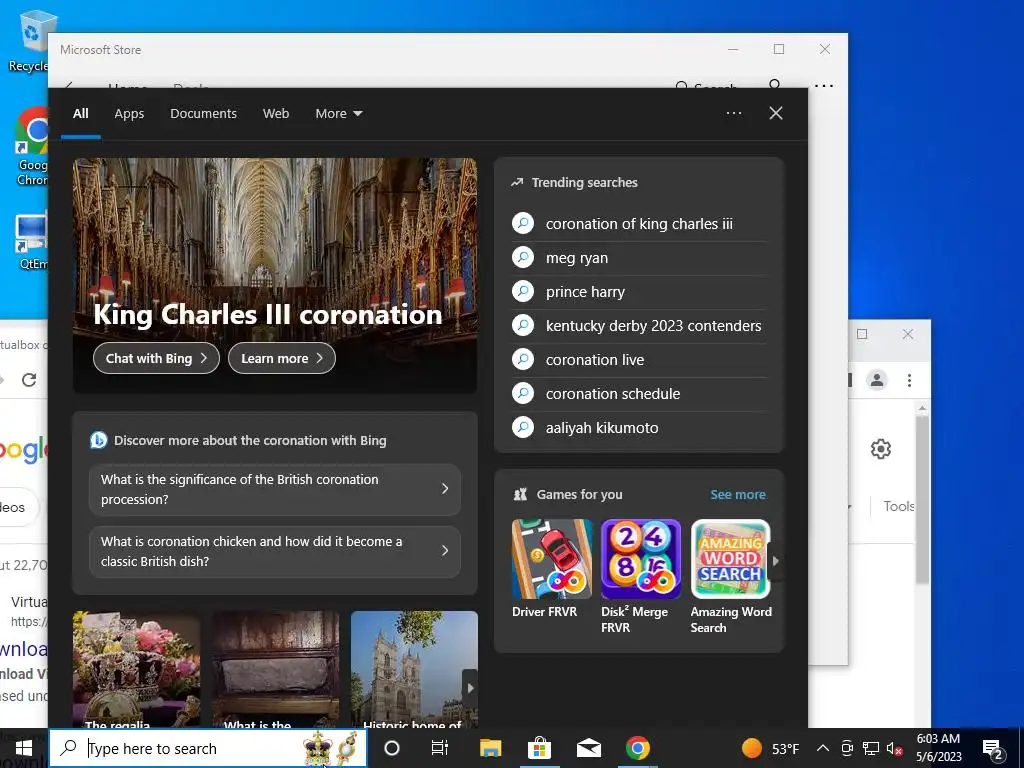Launch Driver FRVR game icon
The width and height of the screenshot is (1024, 768).
[x=552, y=559]
